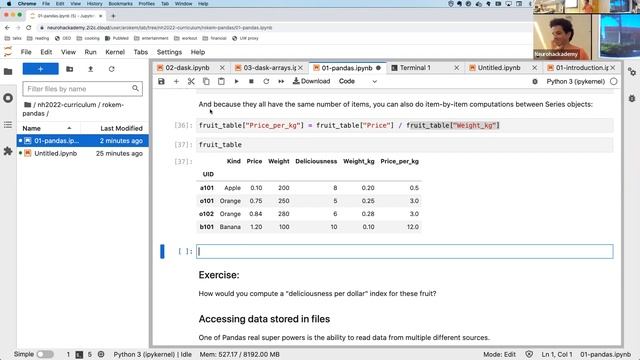Run the selected cell play button
The image size is (640, 360).
pos(236,81)
